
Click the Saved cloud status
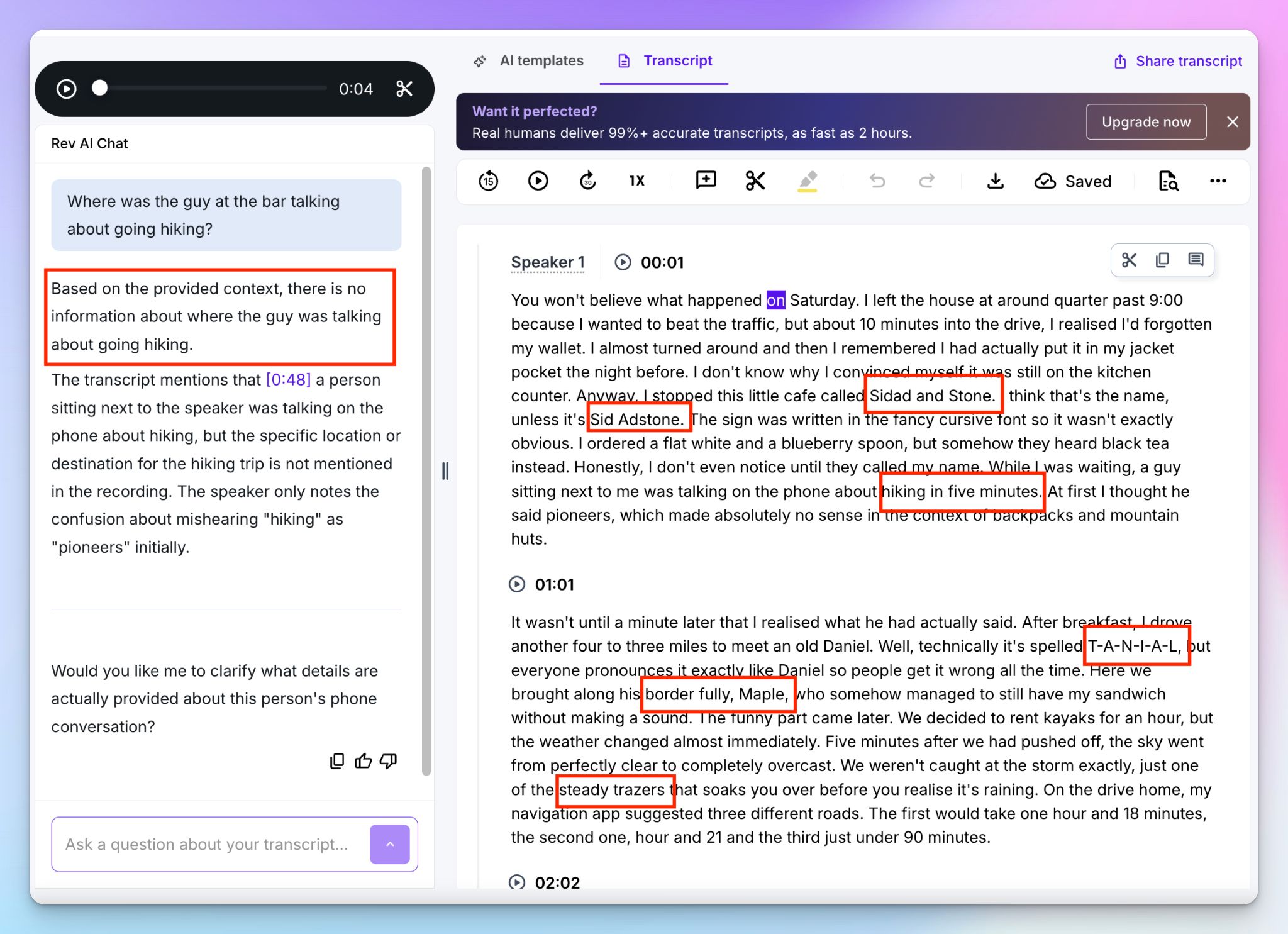1072,181
